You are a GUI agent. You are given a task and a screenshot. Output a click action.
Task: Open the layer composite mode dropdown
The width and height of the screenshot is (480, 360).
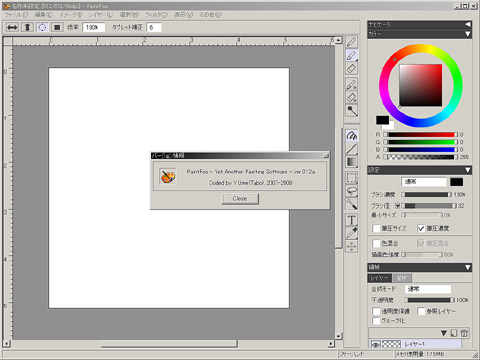[428, 289]
